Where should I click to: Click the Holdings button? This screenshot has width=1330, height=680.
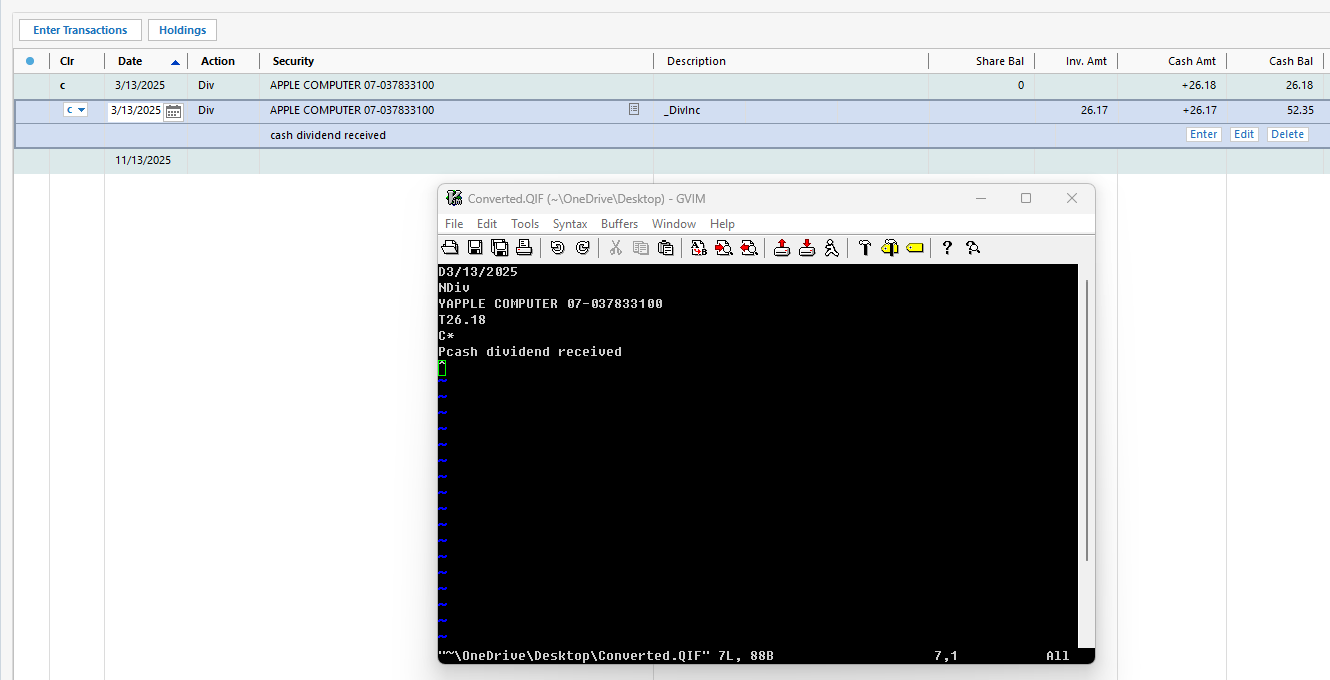[x=182, y=30]
